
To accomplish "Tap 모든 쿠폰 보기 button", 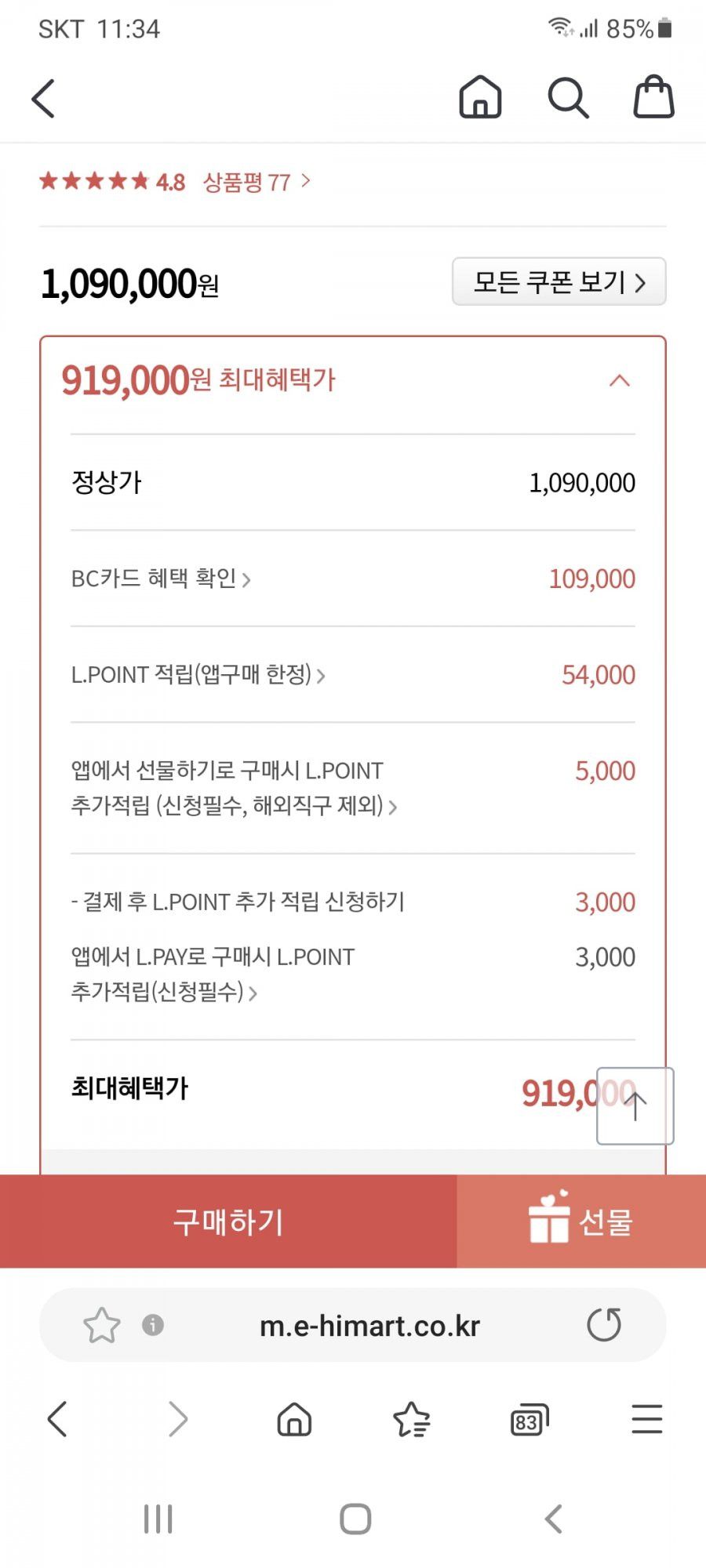I will coord(559,281).
